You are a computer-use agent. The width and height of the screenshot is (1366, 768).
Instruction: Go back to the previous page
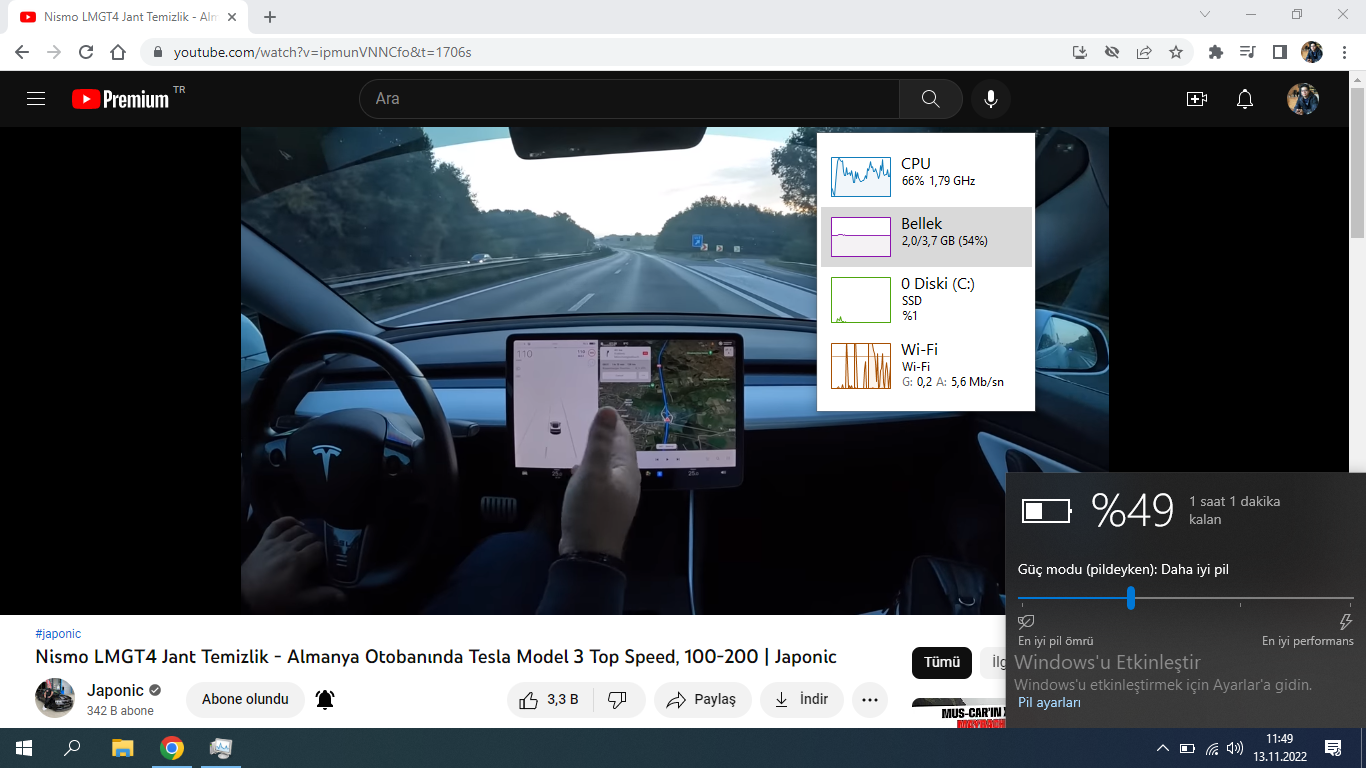pyautogui.click(x=22, y=52)
